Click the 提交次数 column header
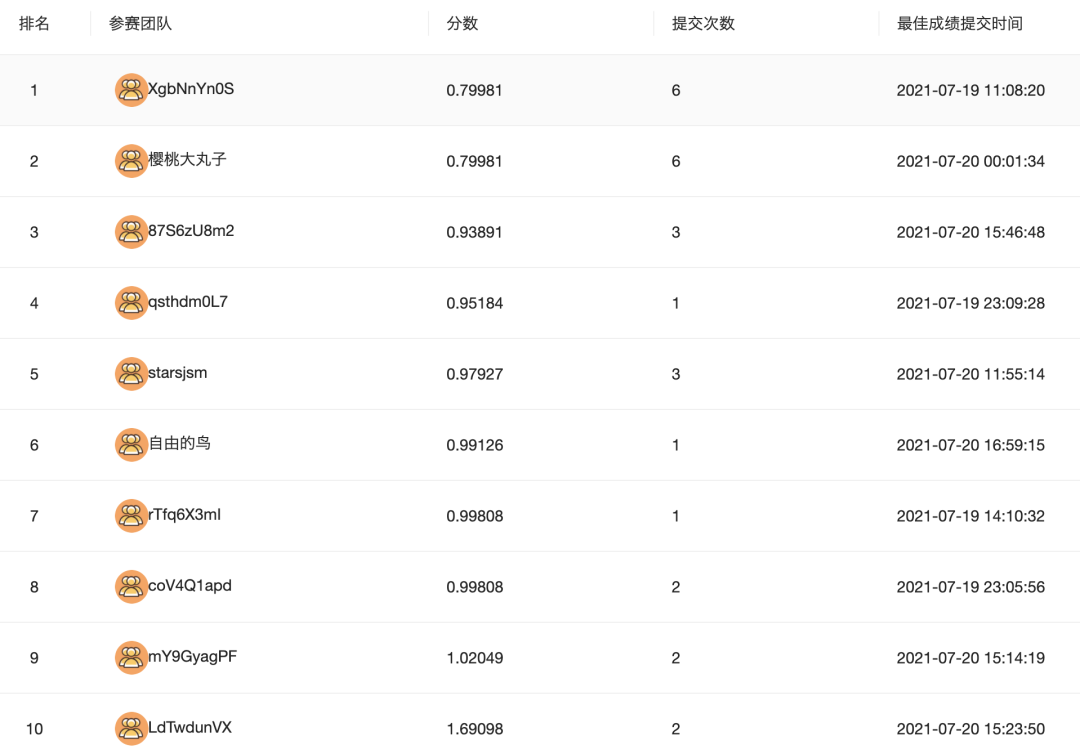 703,24
